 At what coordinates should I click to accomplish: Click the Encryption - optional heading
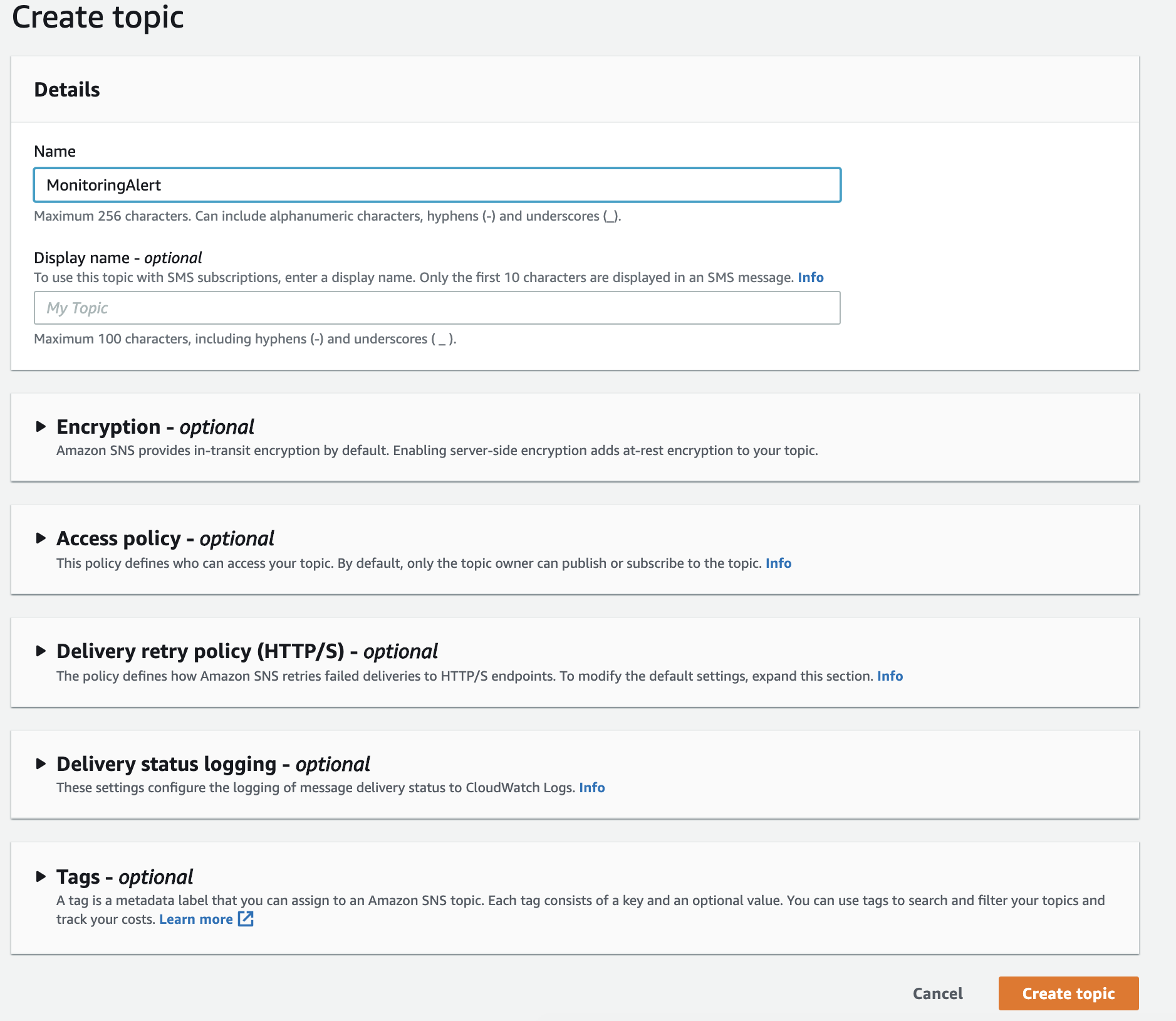pos(155,427)
